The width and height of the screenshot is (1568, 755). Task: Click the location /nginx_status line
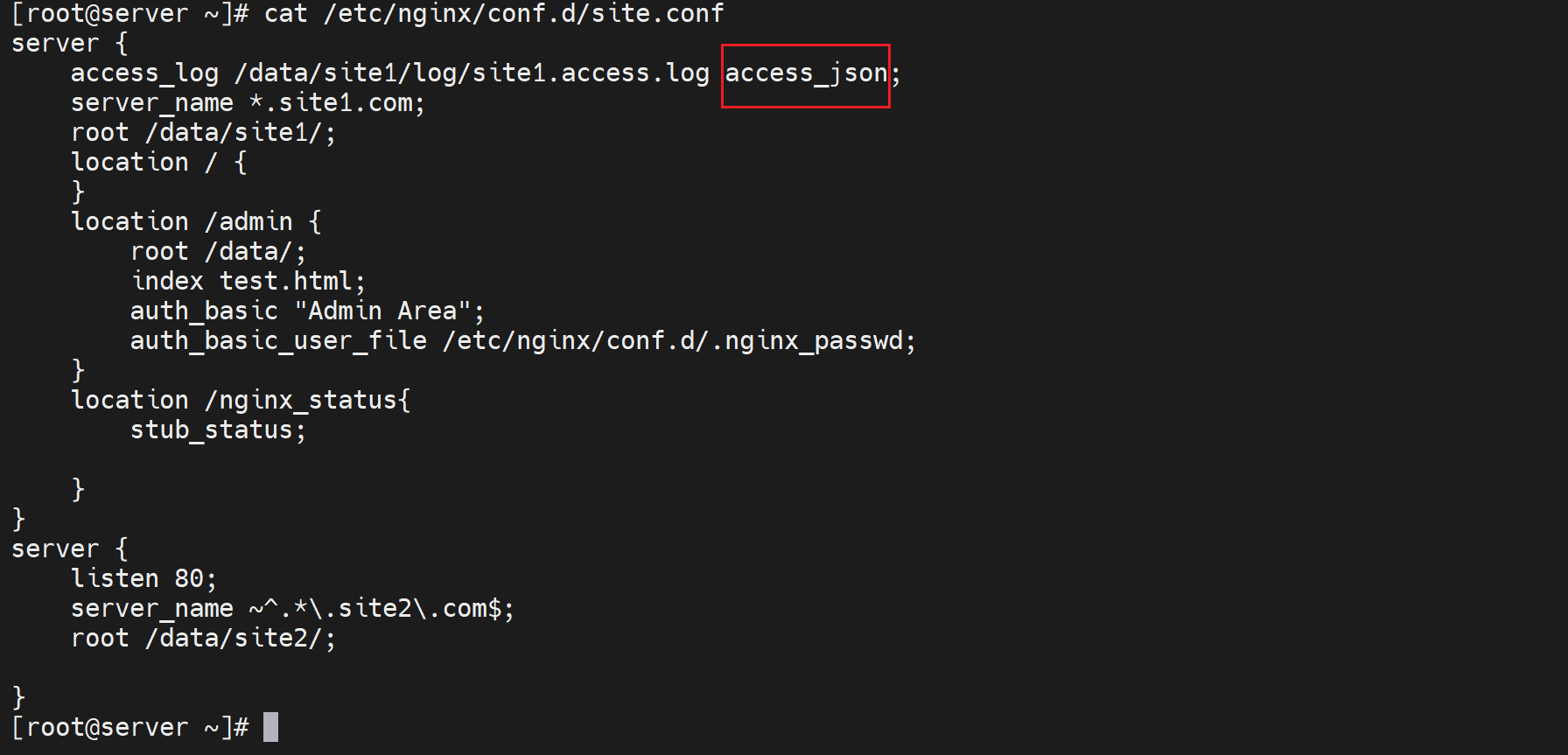(241, 401)
